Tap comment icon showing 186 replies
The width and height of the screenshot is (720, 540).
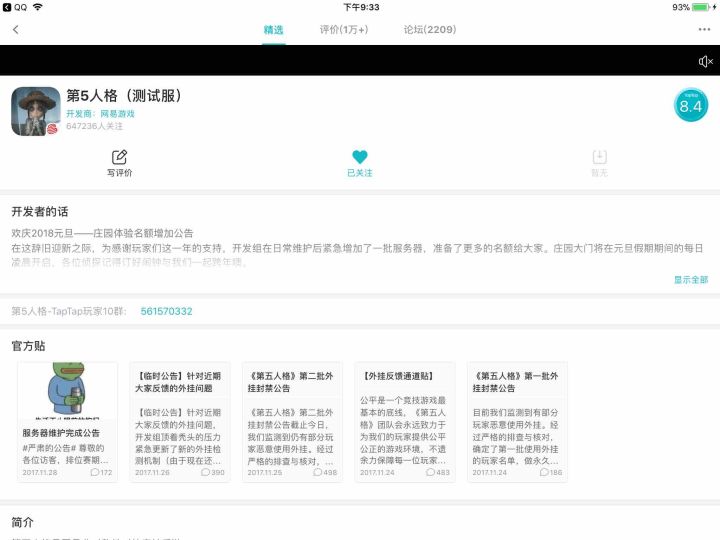click(x=544, y=472)
